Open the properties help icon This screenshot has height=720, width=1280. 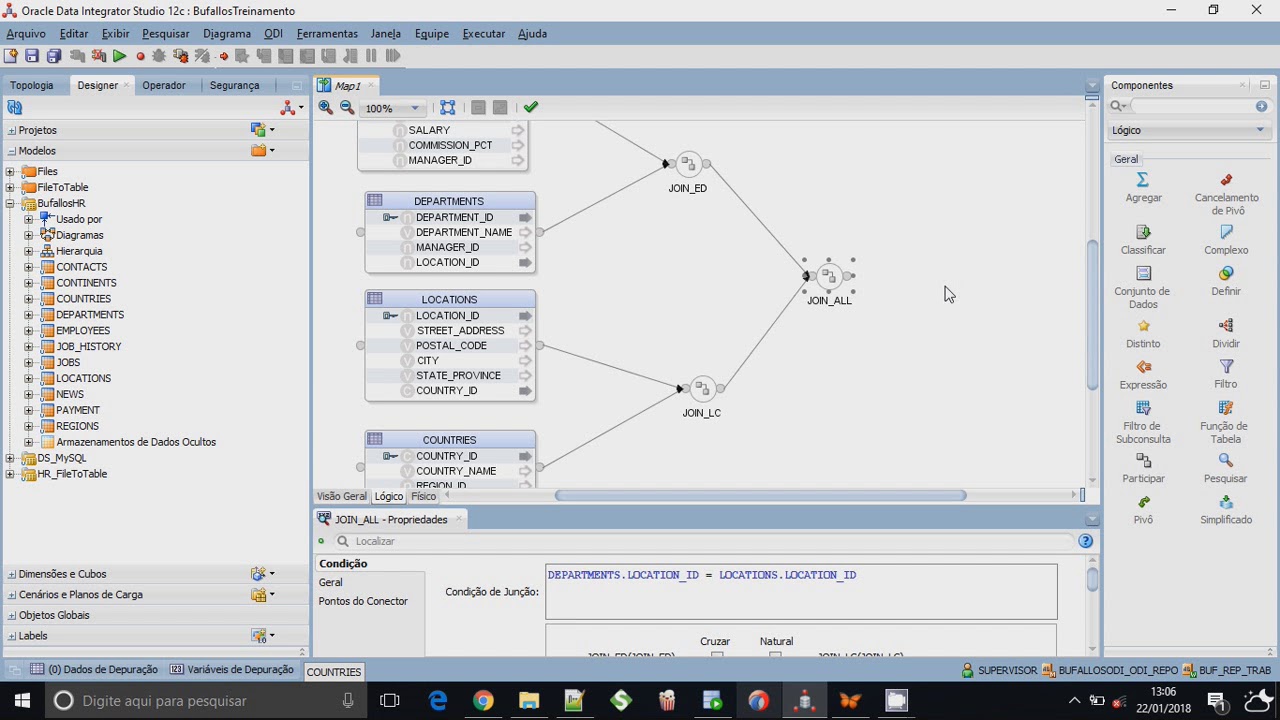tap(1085, 541)
